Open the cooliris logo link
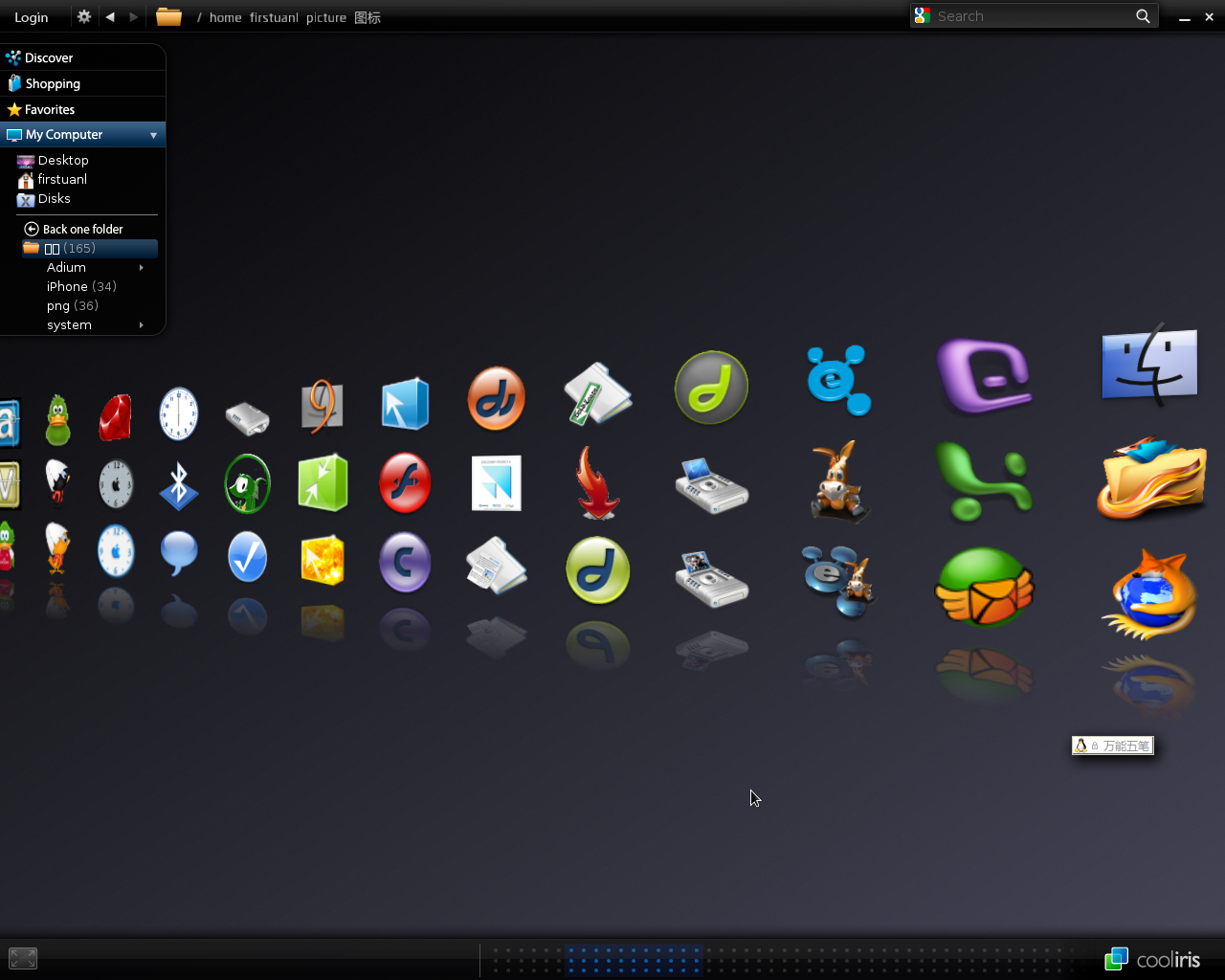Screen dimensions: 1225x980 [x=1152, y=959]
